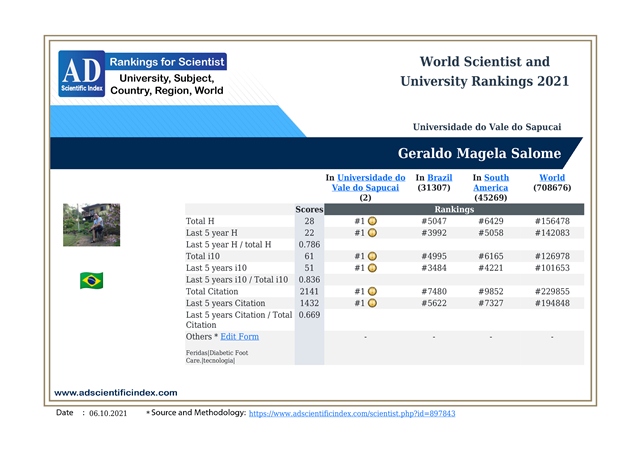This screenshot has height=453, width=640.
Task: Click the date 06.10.2021
Action: [108, 413]
